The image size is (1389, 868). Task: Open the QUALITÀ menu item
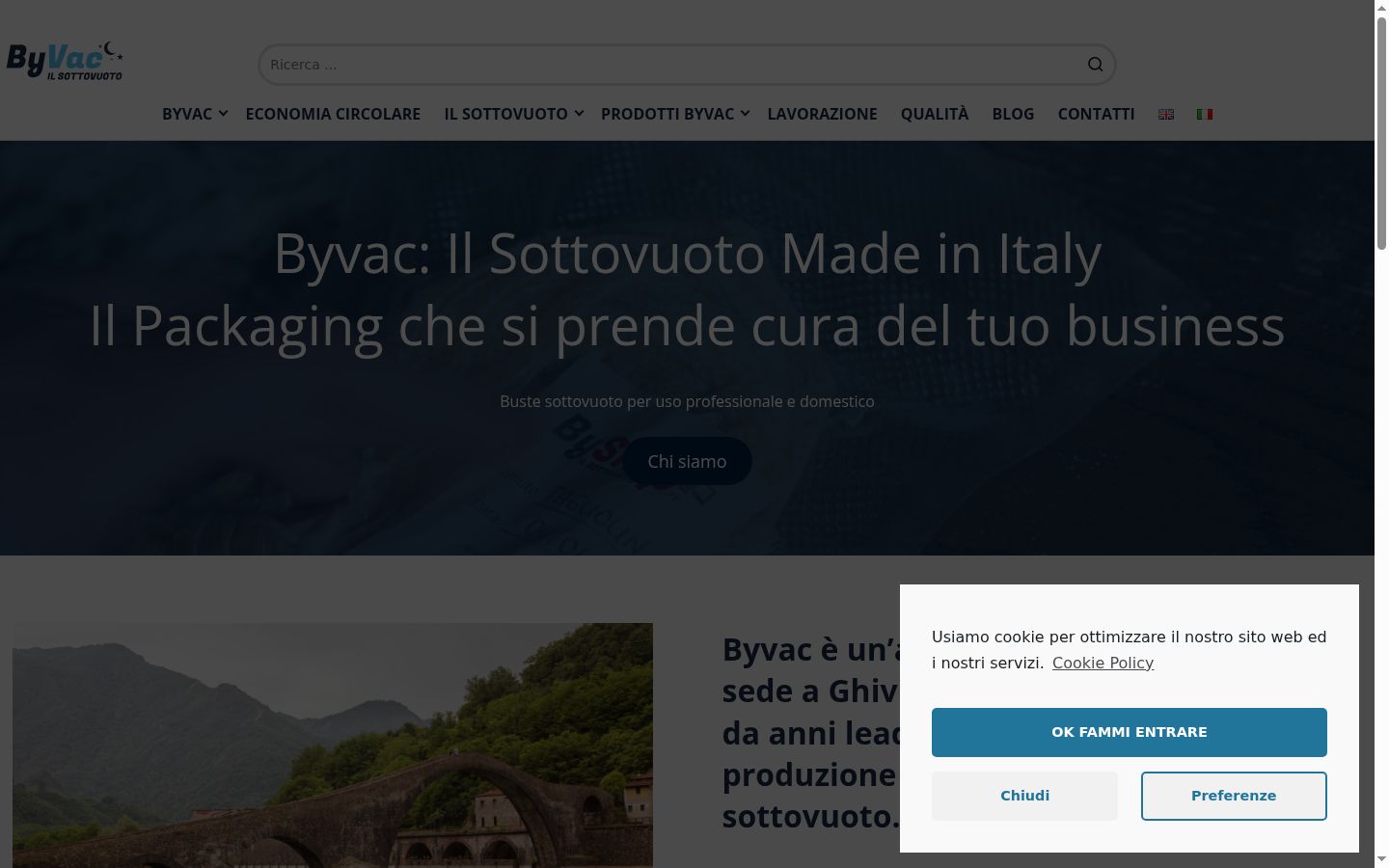coord(935,114)
